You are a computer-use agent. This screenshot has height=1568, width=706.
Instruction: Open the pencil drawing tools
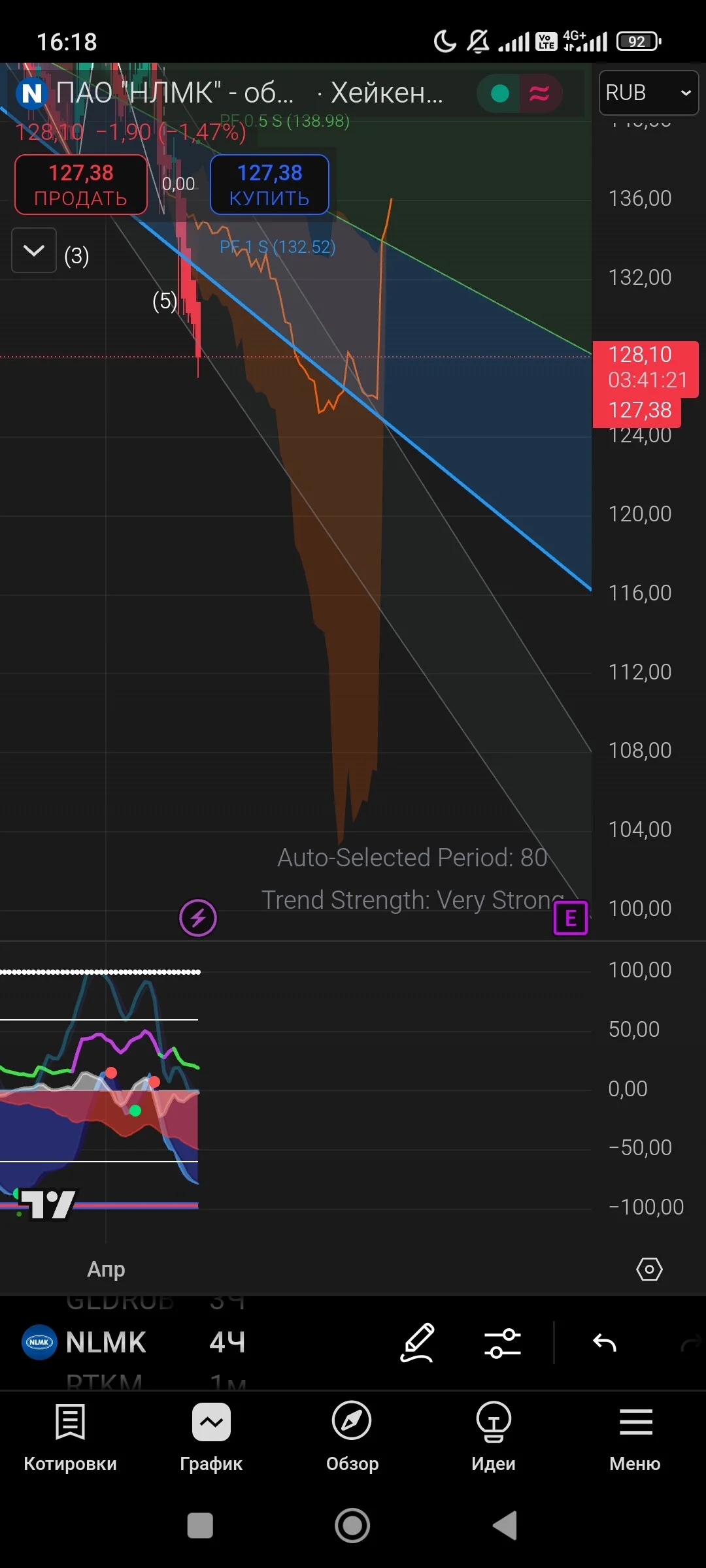point(417,1343)
